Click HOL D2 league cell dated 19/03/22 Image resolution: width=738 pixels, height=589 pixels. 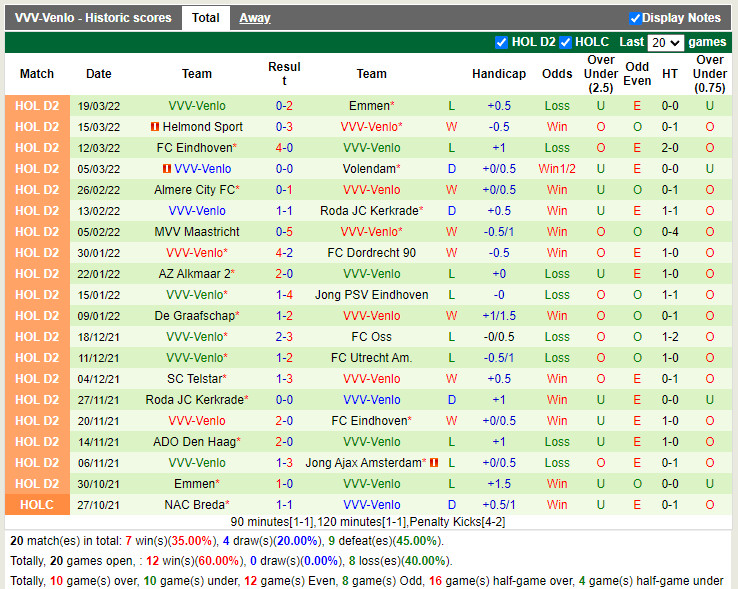coord(37,106)
